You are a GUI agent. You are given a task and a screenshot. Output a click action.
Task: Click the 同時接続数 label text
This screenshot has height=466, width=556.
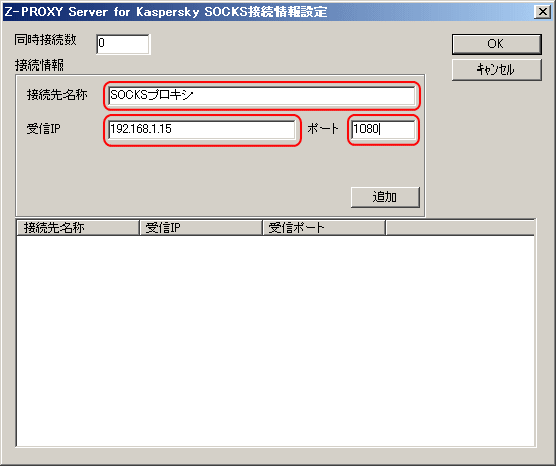tap(45, 40)
